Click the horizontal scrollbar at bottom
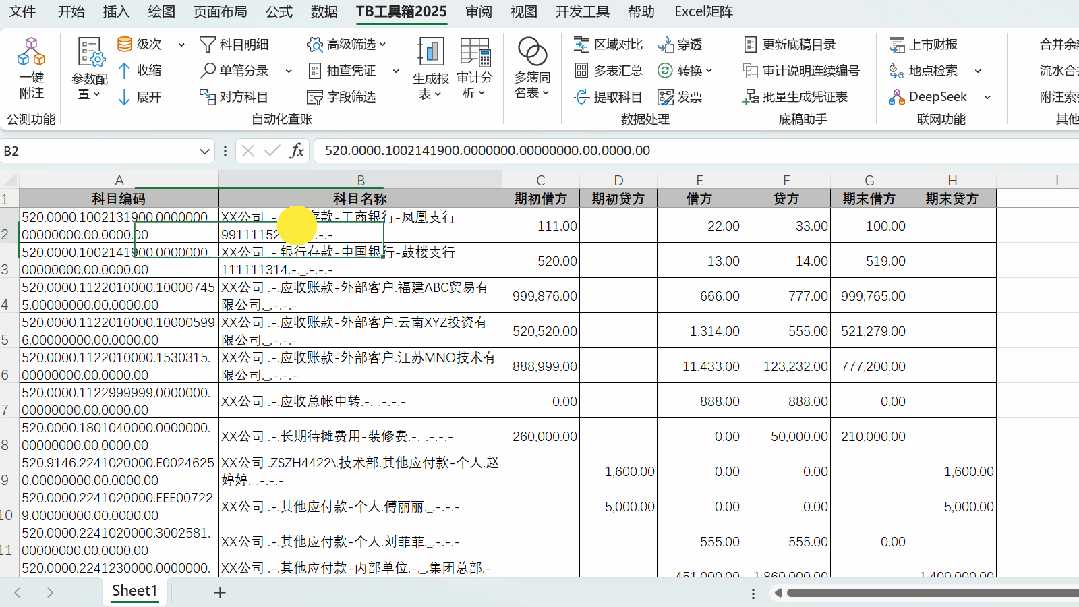The width and height of the screenshot is (1079, 607). pos(933,593)
